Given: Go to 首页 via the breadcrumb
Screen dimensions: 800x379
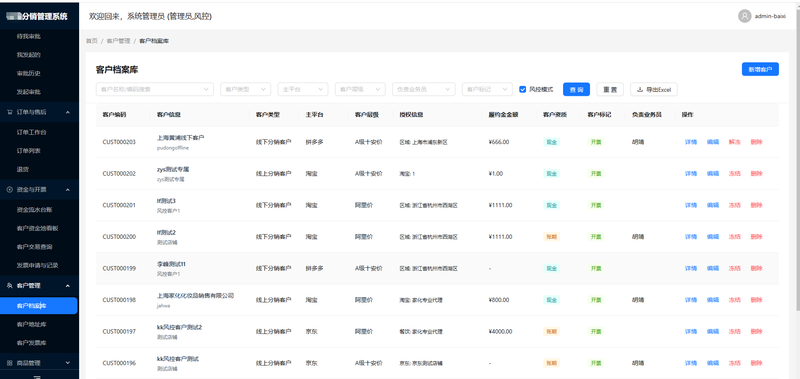Looking at the screenshot, I should [91, 41].
